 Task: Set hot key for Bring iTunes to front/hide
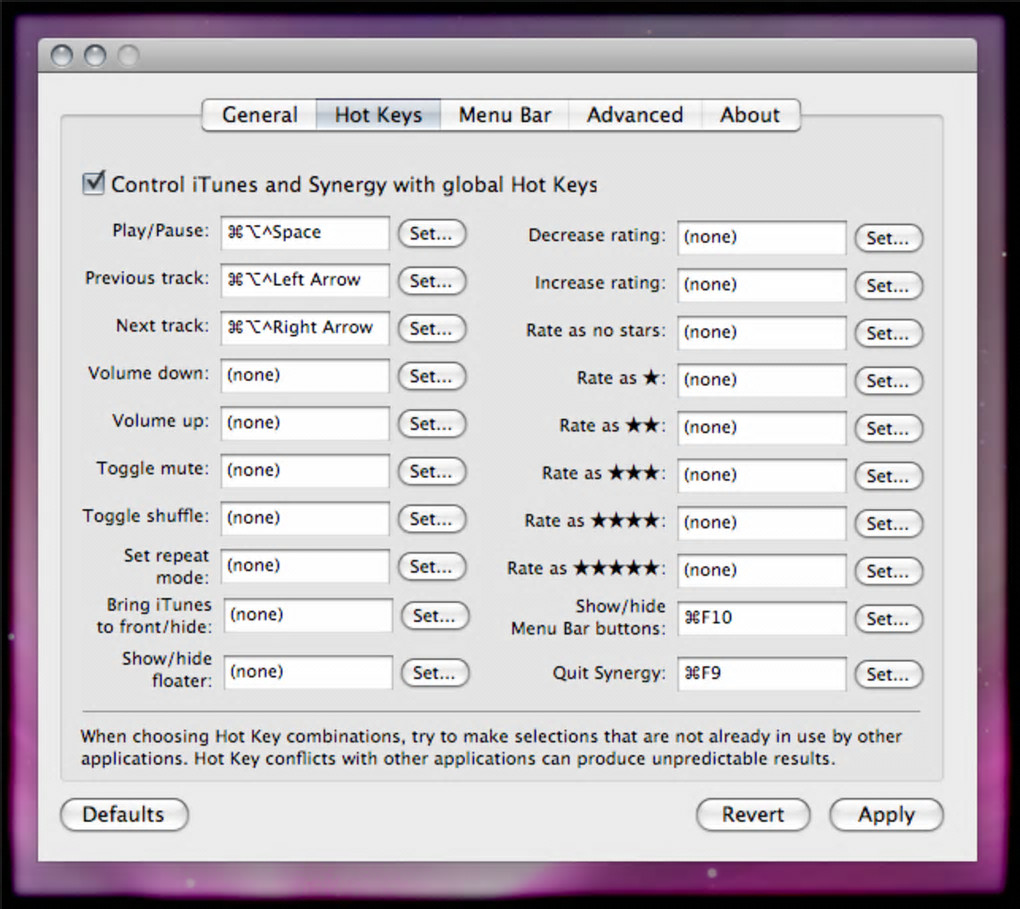435,615
